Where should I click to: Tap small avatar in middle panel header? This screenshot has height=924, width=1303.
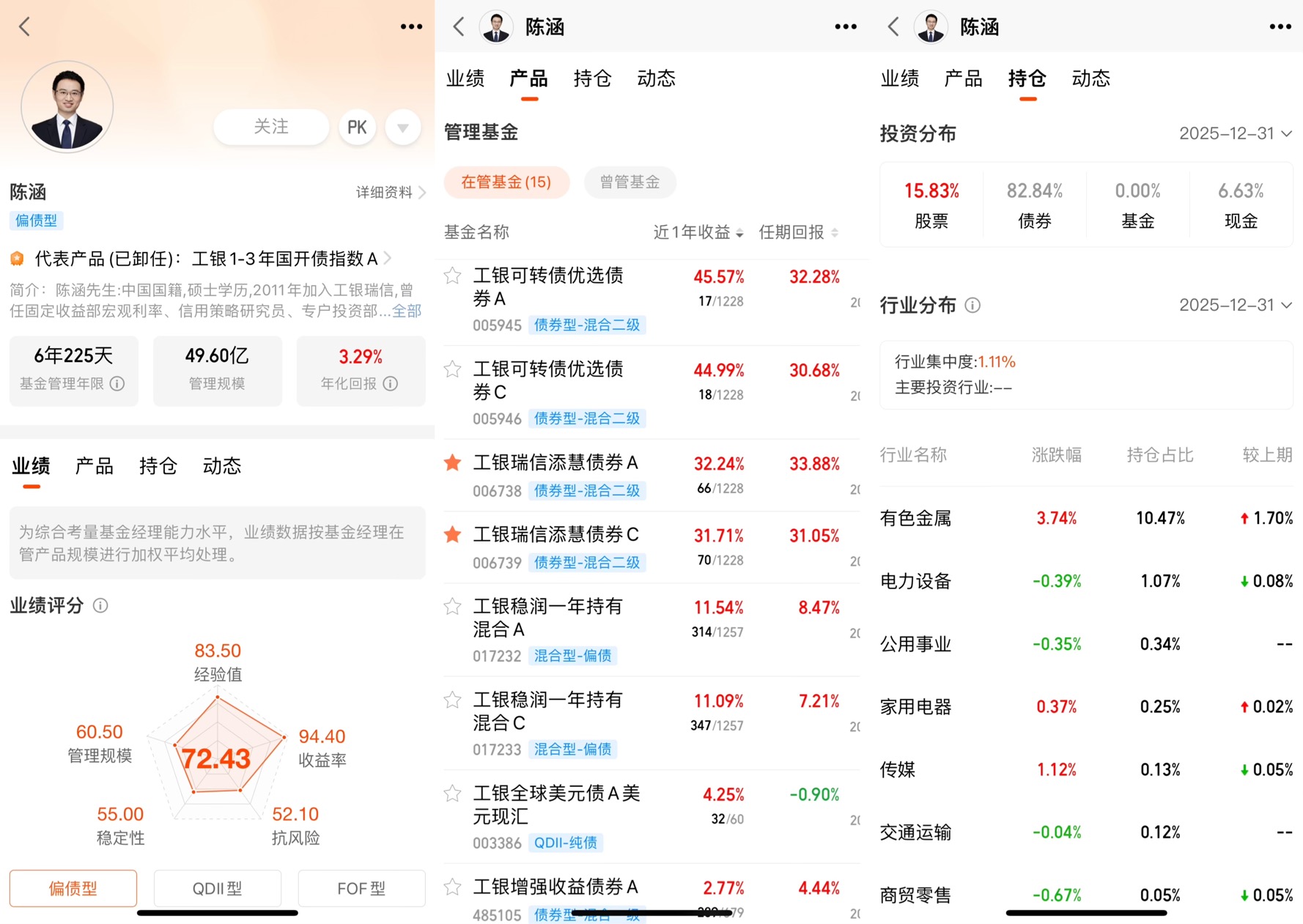(496, 27)
